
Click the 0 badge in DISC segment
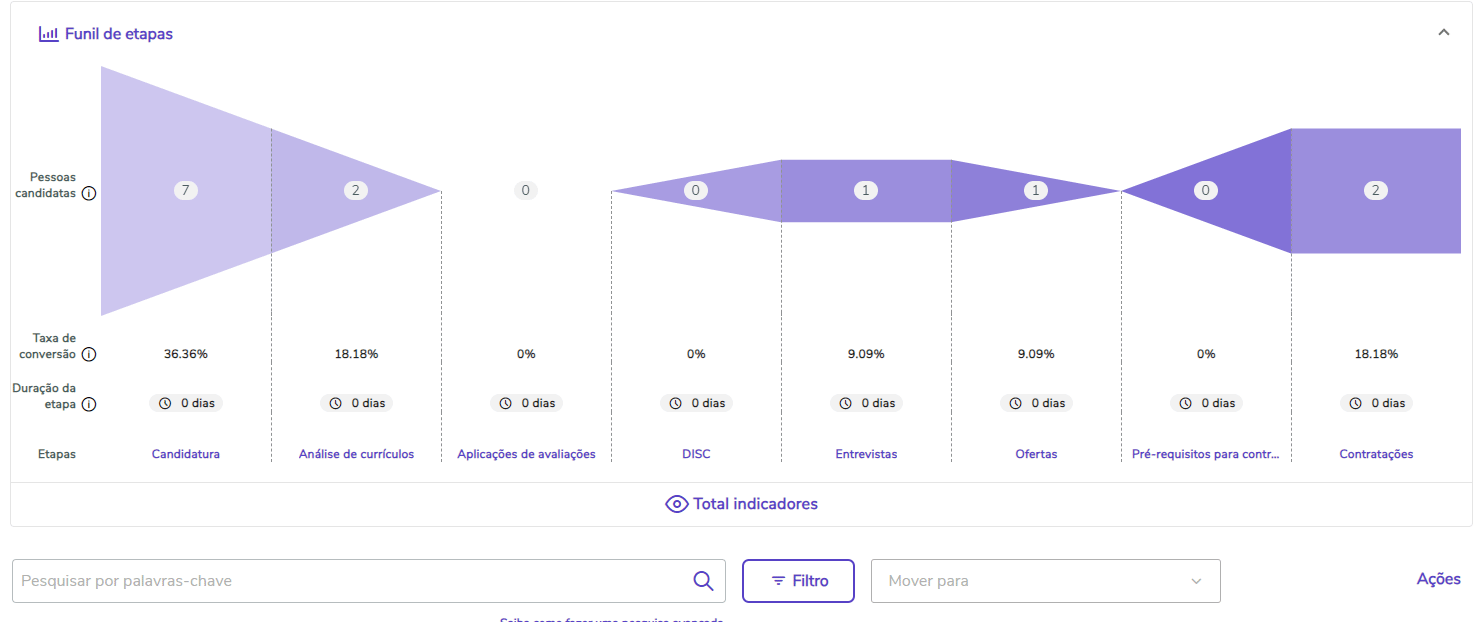pos(696,190)
